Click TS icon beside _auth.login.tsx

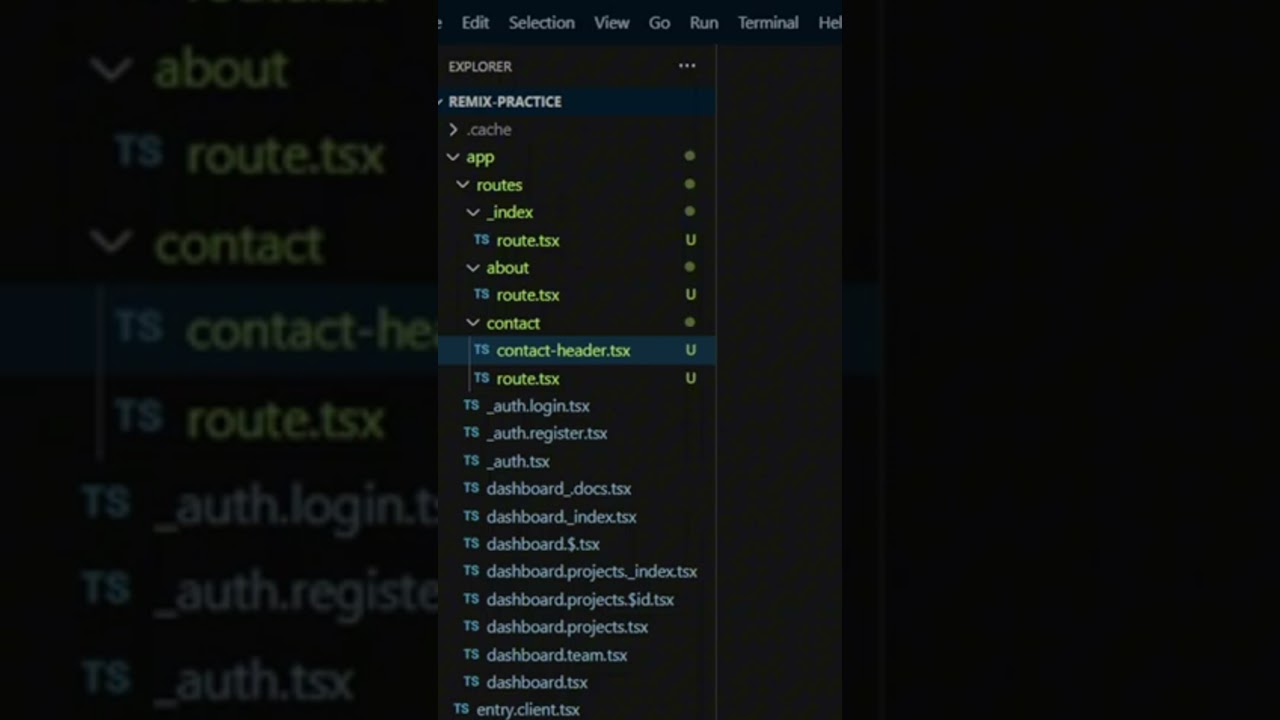pyautogui.click(x=471, y=405)
